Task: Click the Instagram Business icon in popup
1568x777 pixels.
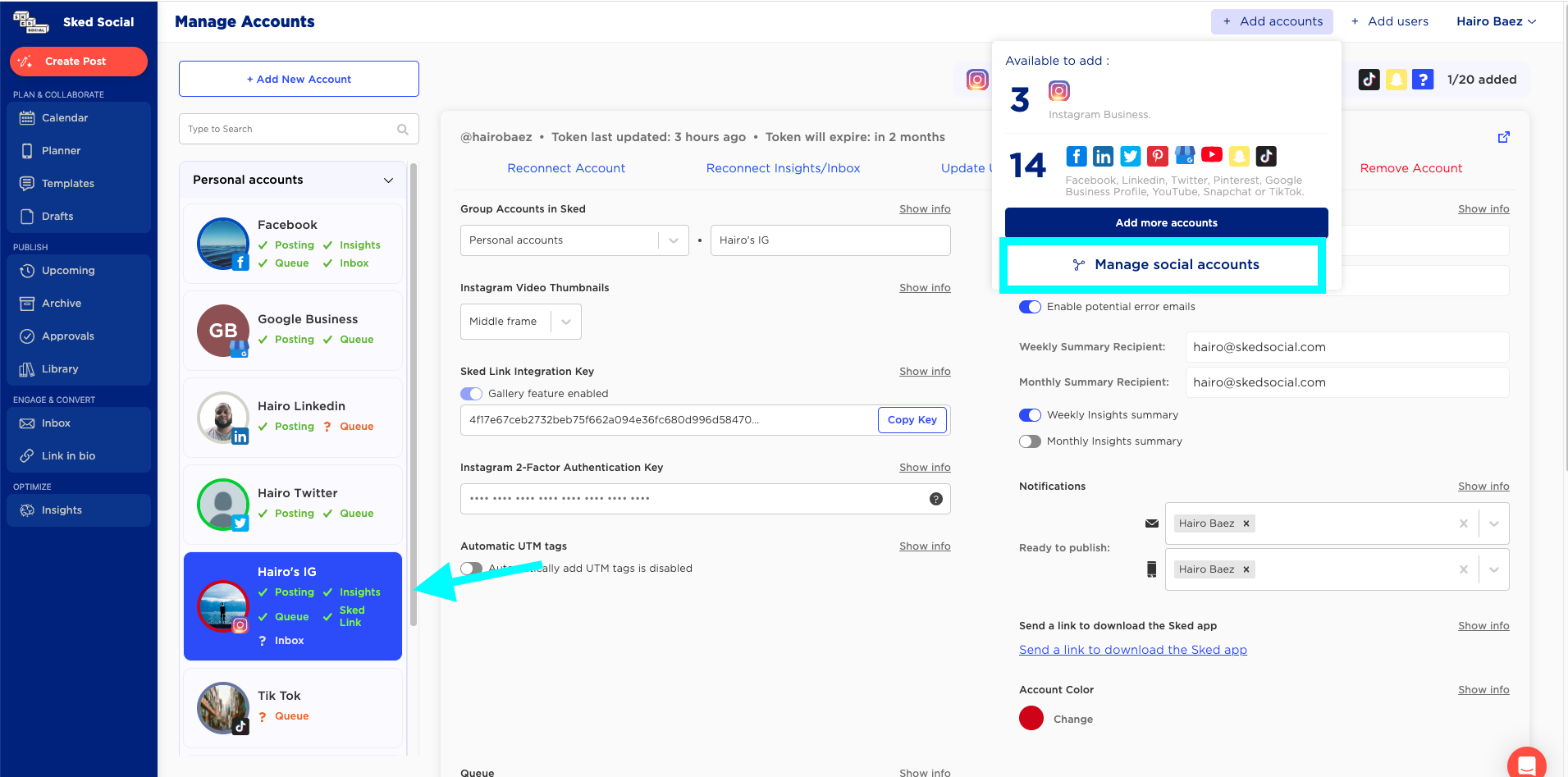Action: (1059, 91)
